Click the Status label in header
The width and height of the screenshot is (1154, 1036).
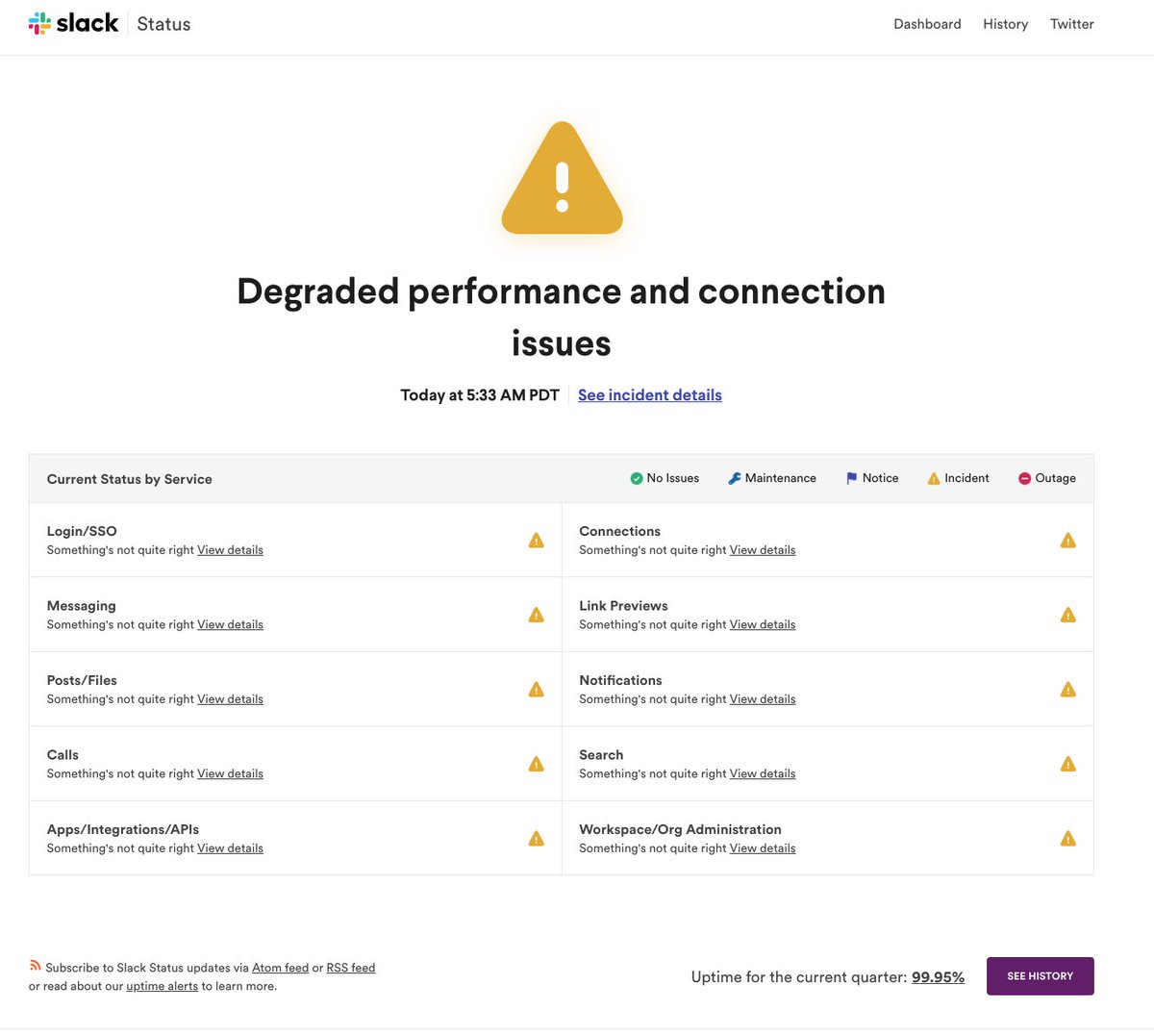click(163, 24)
